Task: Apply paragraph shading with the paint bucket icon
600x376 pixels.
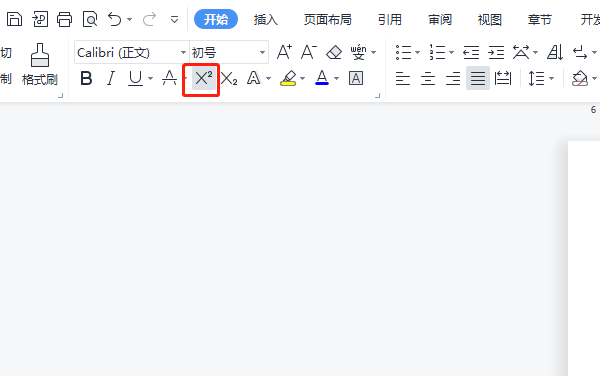Action: (x=580, y=78)
